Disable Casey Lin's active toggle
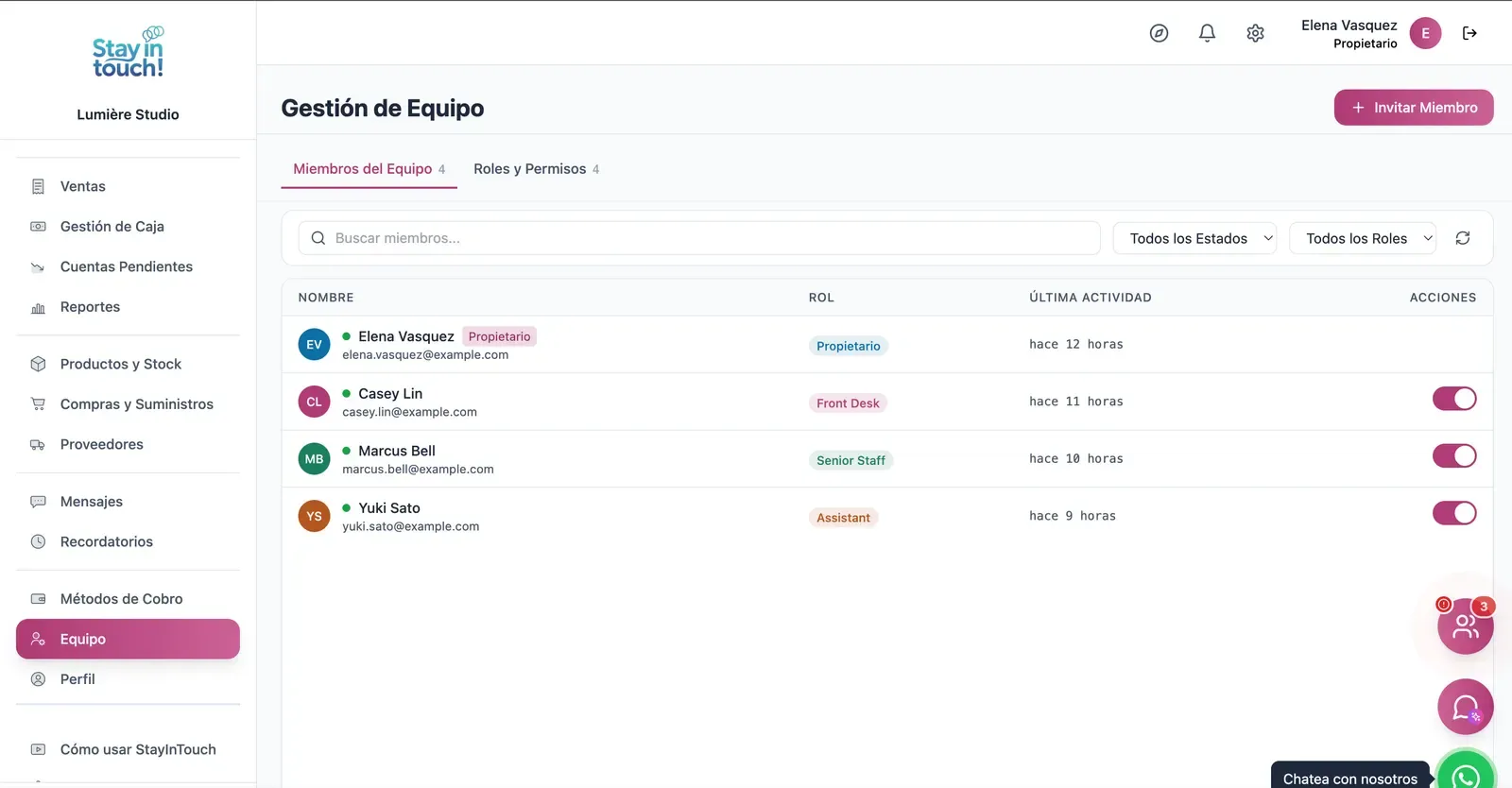The width and height of the screenshot is (1512, 788). 1454,399
